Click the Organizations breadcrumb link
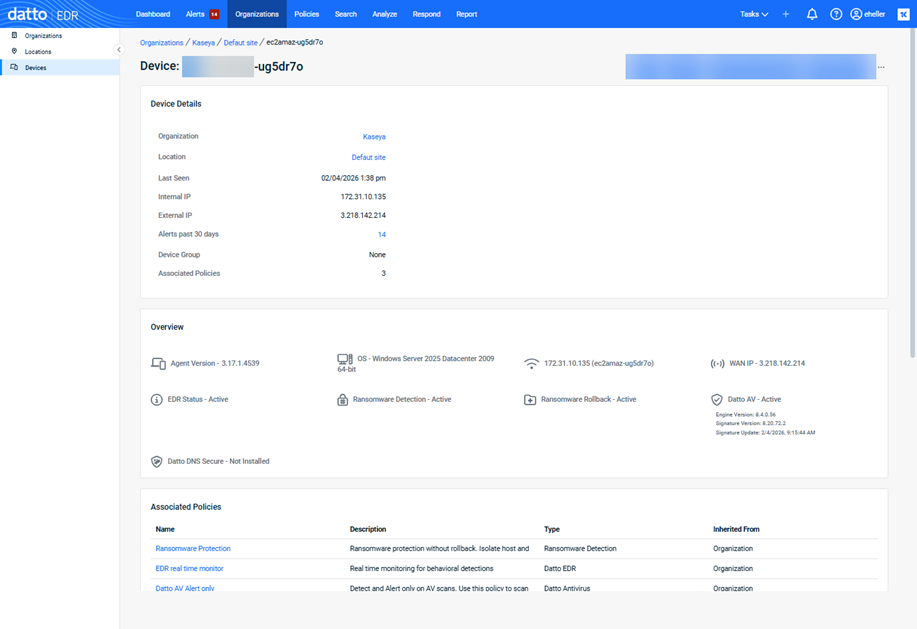The height and width of the screenshot is (629, 917). (x=162, y=43)
